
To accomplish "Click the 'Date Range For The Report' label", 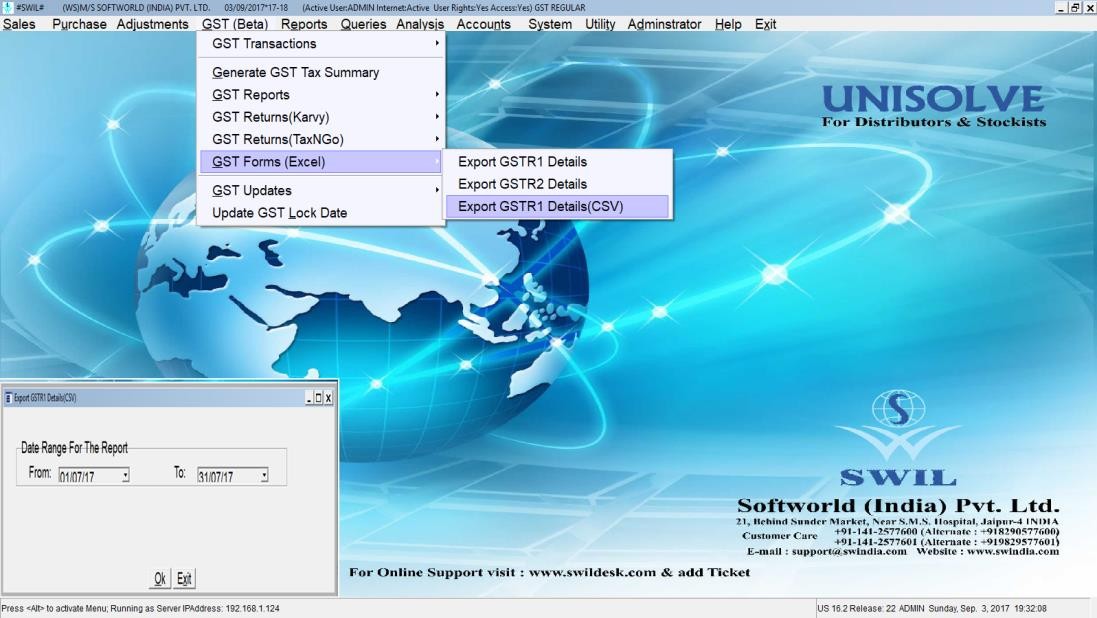I will pos(74,447).
